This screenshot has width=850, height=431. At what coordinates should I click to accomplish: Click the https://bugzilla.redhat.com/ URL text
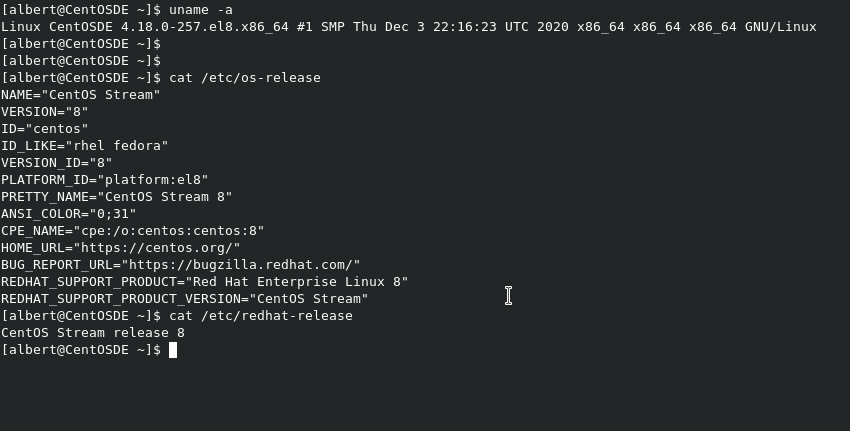click(x=240, y=264)
